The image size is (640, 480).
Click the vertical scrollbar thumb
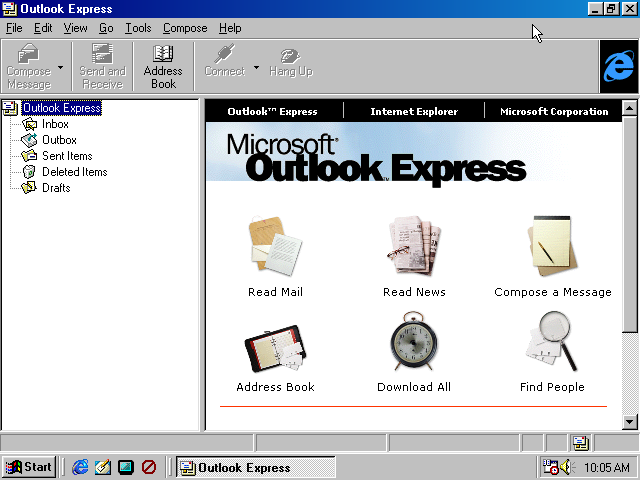tap(629, 224)
